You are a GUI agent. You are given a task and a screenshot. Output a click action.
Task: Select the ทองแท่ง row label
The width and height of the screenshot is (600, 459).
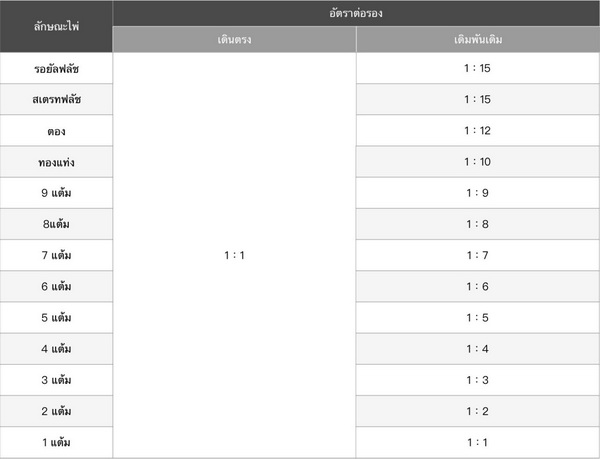(56, 162)
